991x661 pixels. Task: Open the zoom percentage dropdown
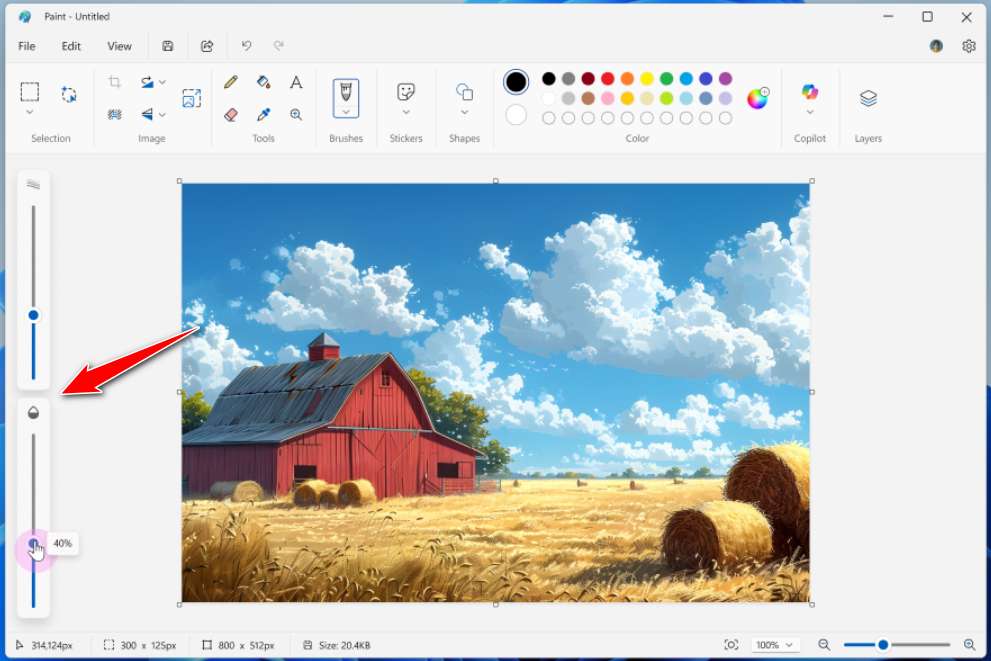click(x=775, y=645)
